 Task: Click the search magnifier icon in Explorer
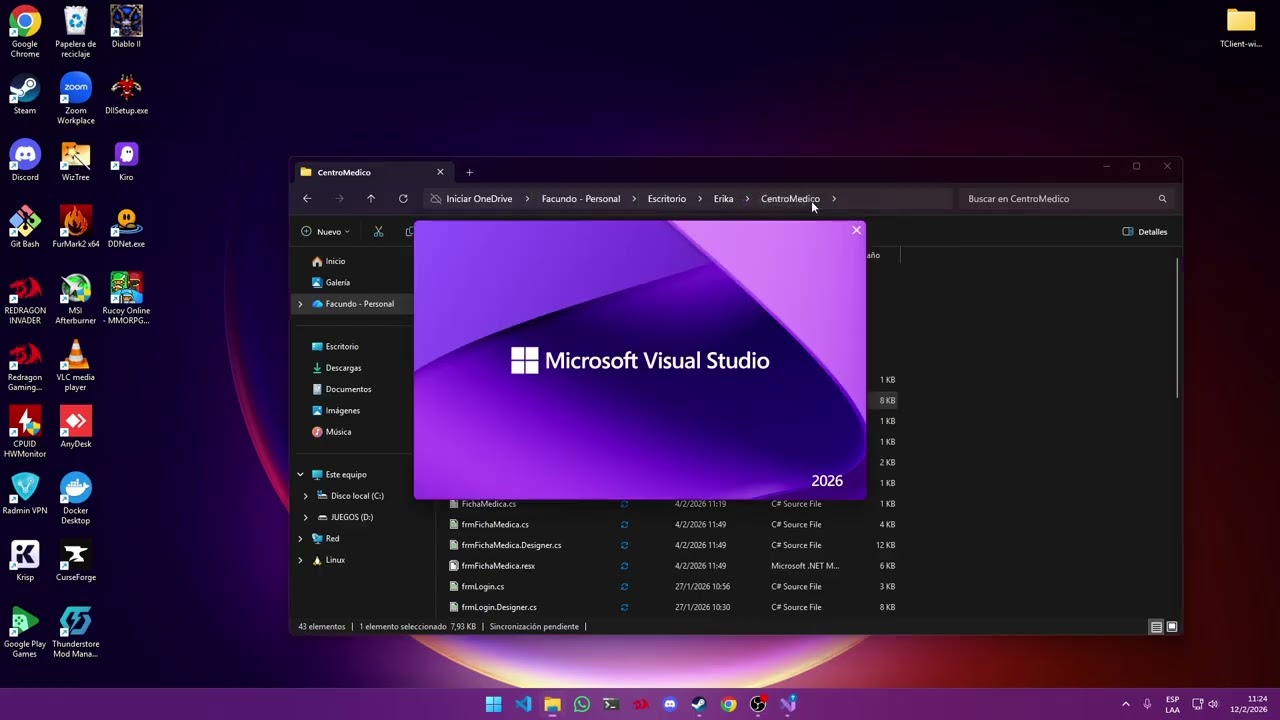click(x=1162, y=199)
